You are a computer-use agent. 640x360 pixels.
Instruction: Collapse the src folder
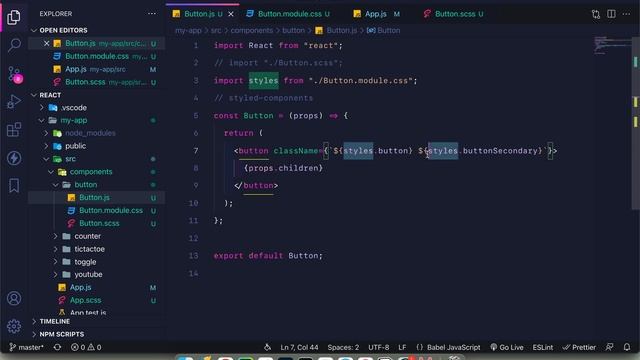[x=70, y=159]
